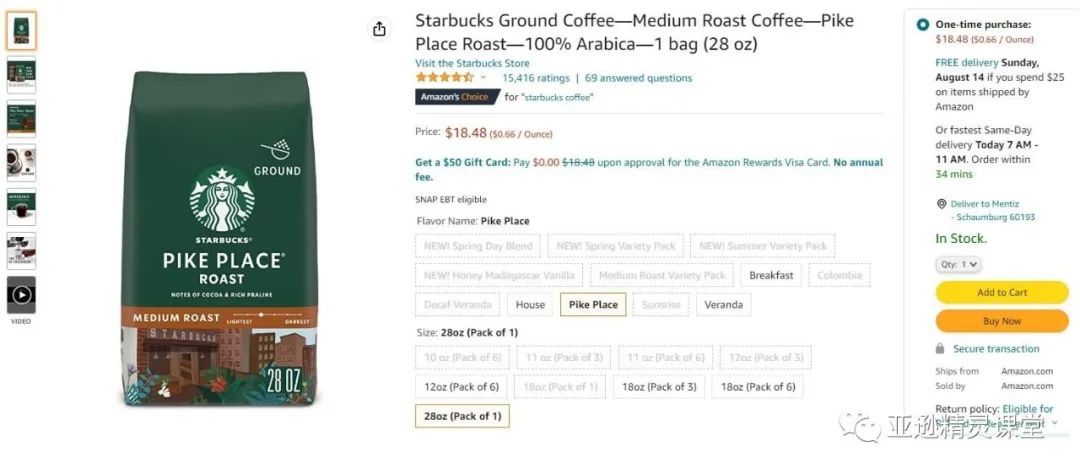Expand the star ratings dropdown arrow
The width and height of the screenshot is (1080, 474).
pos(484,78)
